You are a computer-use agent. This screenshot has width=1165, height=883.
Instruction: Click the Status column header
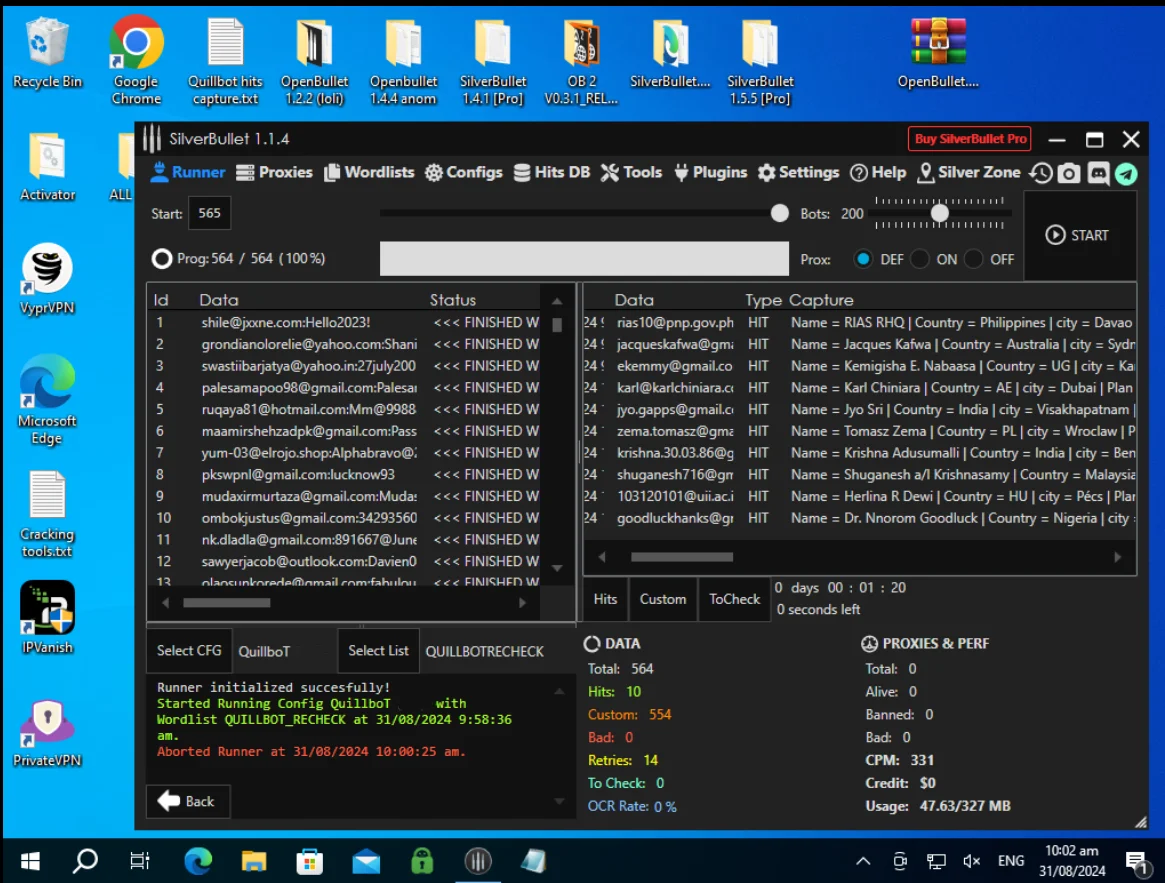pos(452,300)
